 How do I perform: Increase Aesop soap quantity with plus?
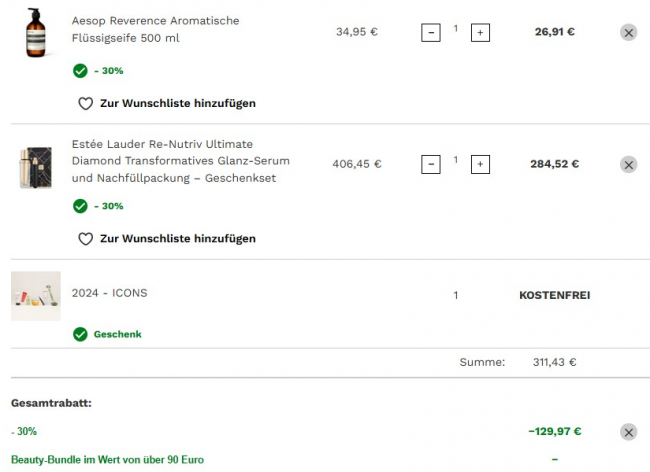click(480, 33)
